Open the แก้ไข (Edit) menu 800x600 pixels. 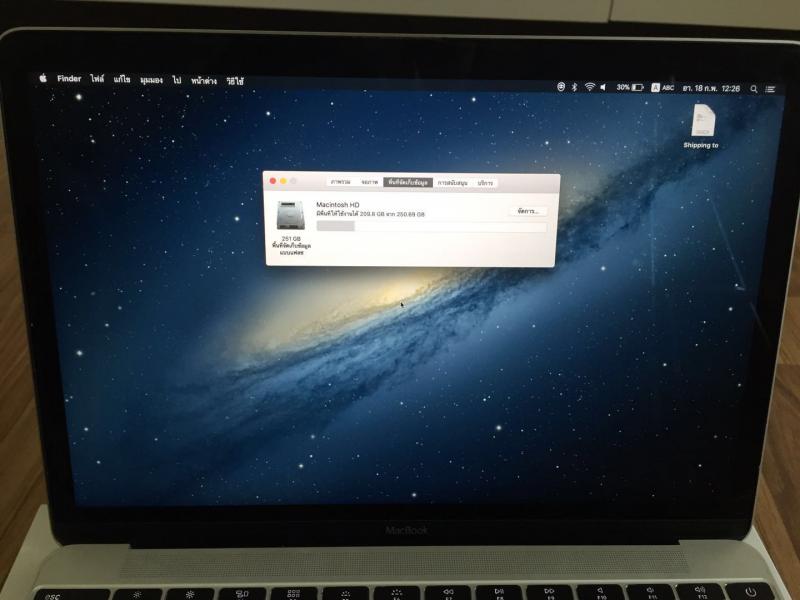[122, 80]
